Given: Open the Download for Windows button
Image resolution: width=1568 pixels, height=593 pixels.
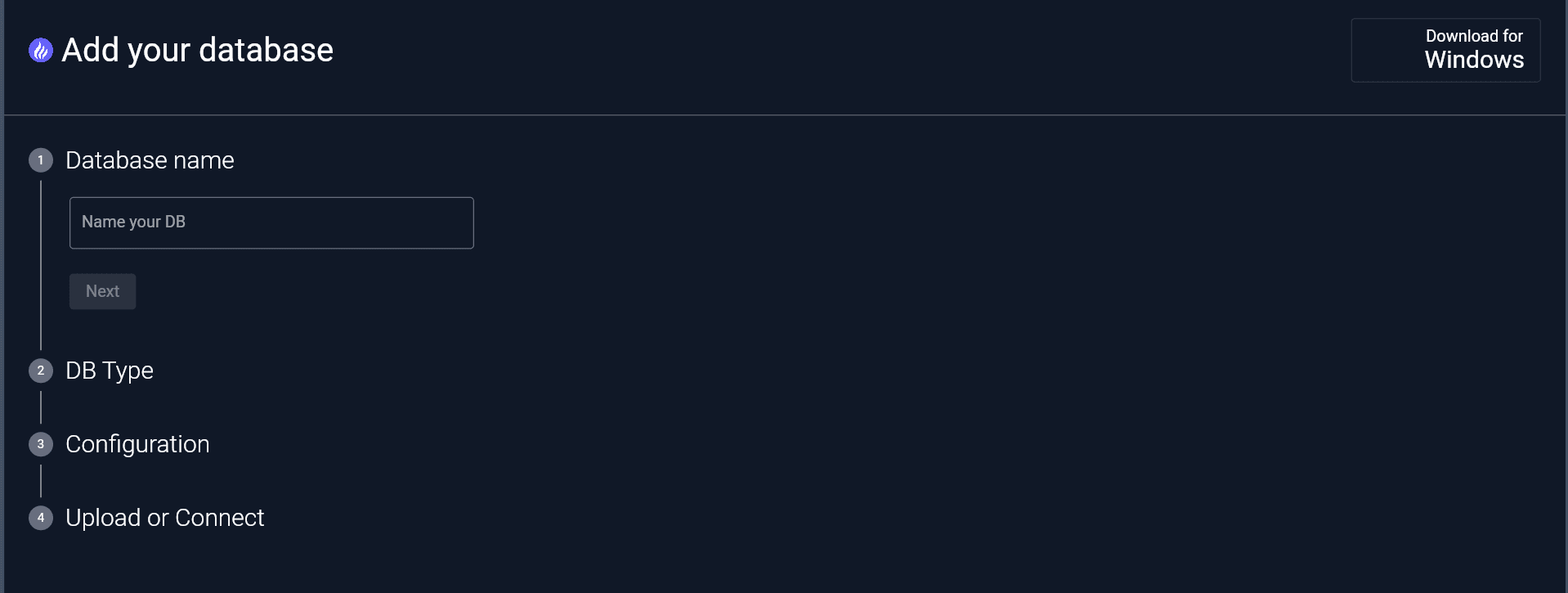Looking at the screenshot, I should 1445,50.
